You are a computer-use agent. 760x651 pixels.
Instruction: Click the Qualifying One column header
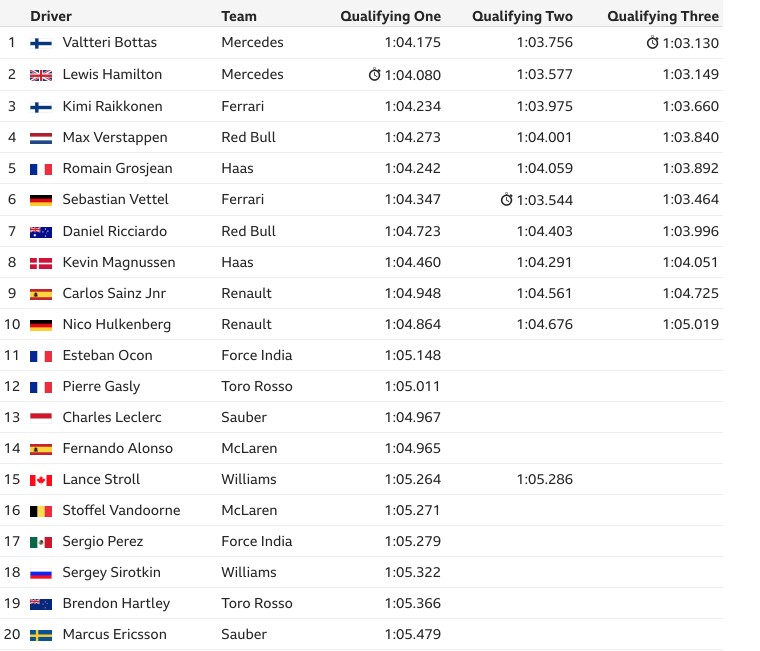[x=391, y=16]
